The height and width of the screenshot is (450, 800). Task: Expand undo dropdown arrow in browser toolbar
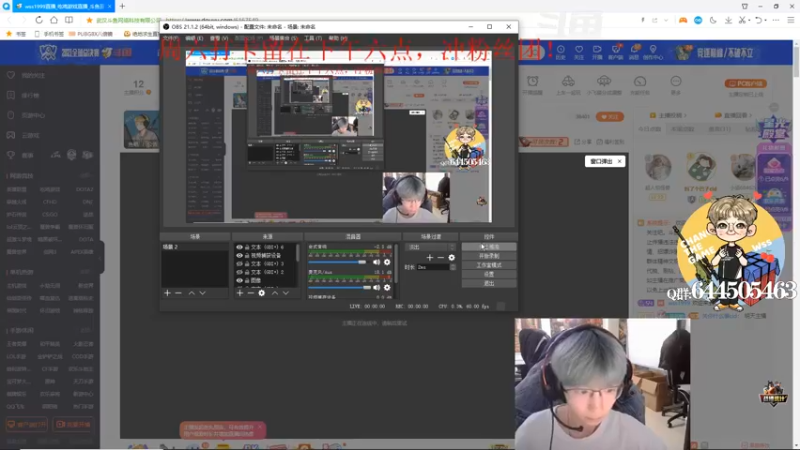coord(766,20)
